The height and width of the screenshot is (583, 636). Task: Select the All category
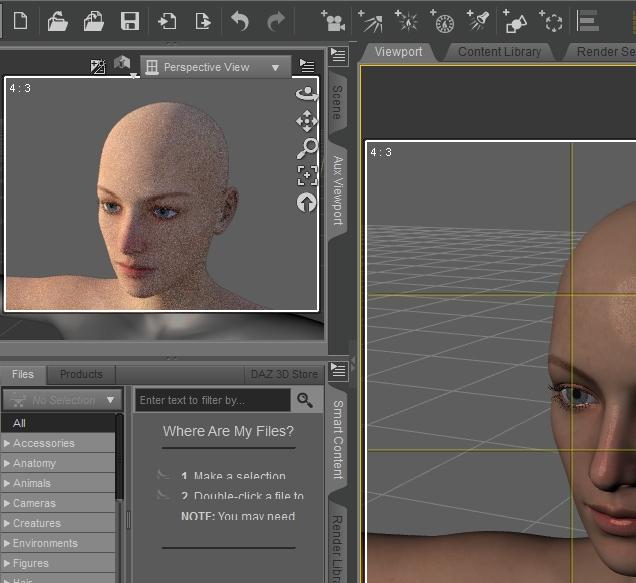(x=58, y=423)
